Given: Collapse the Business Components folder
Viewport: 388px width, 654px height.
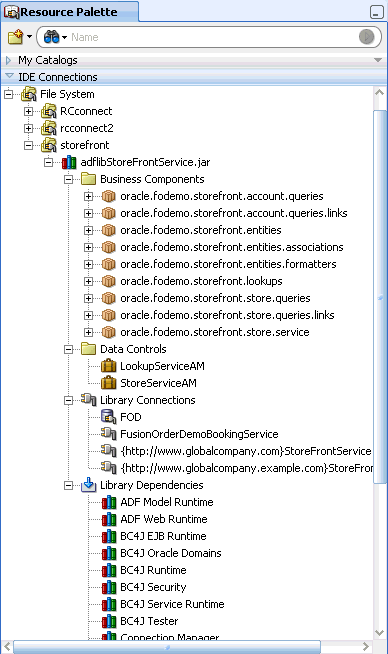Looking at the screenshot, I should pos(68,179).
